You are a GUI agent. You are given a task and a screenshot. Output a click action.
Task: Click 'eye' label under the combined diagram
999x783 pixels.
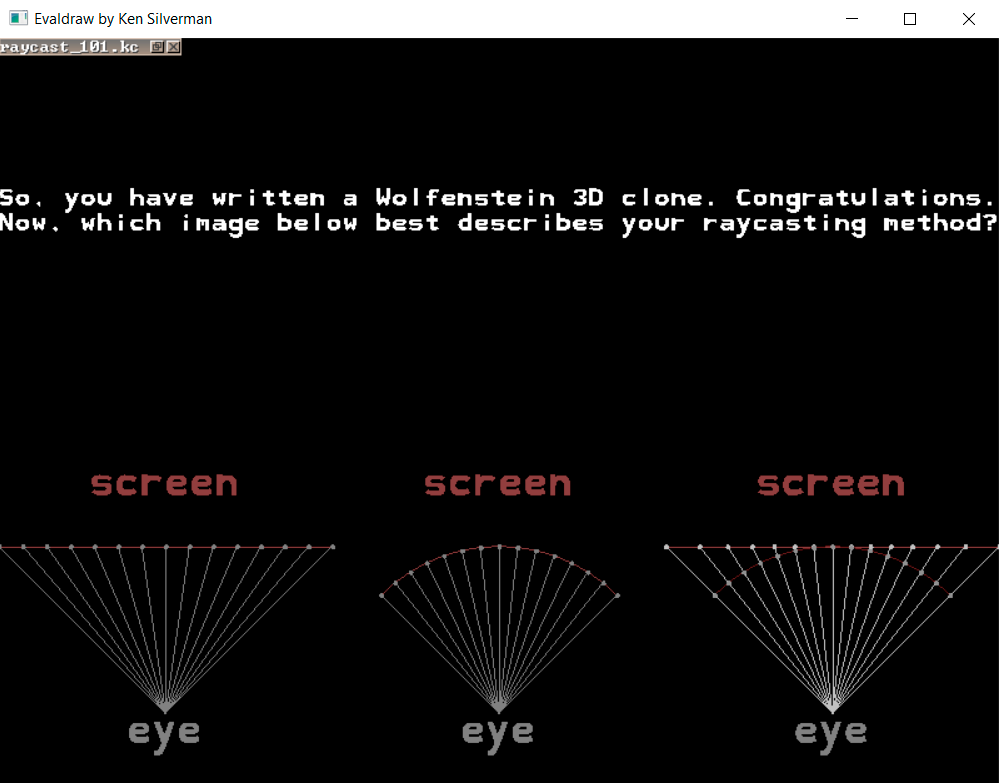(831, 733)
